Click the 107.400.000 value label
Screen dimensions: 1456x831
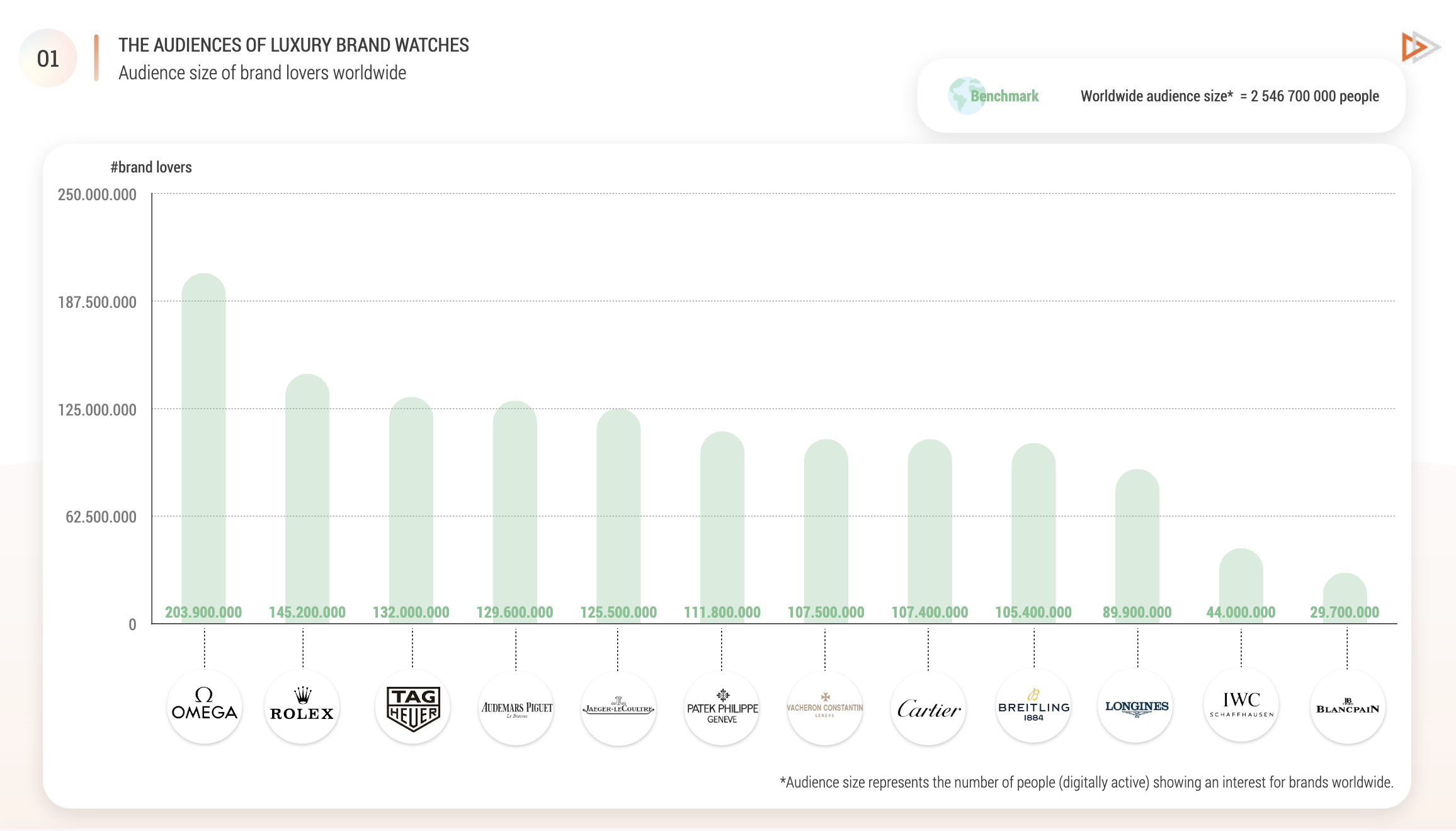coord(930,612)
